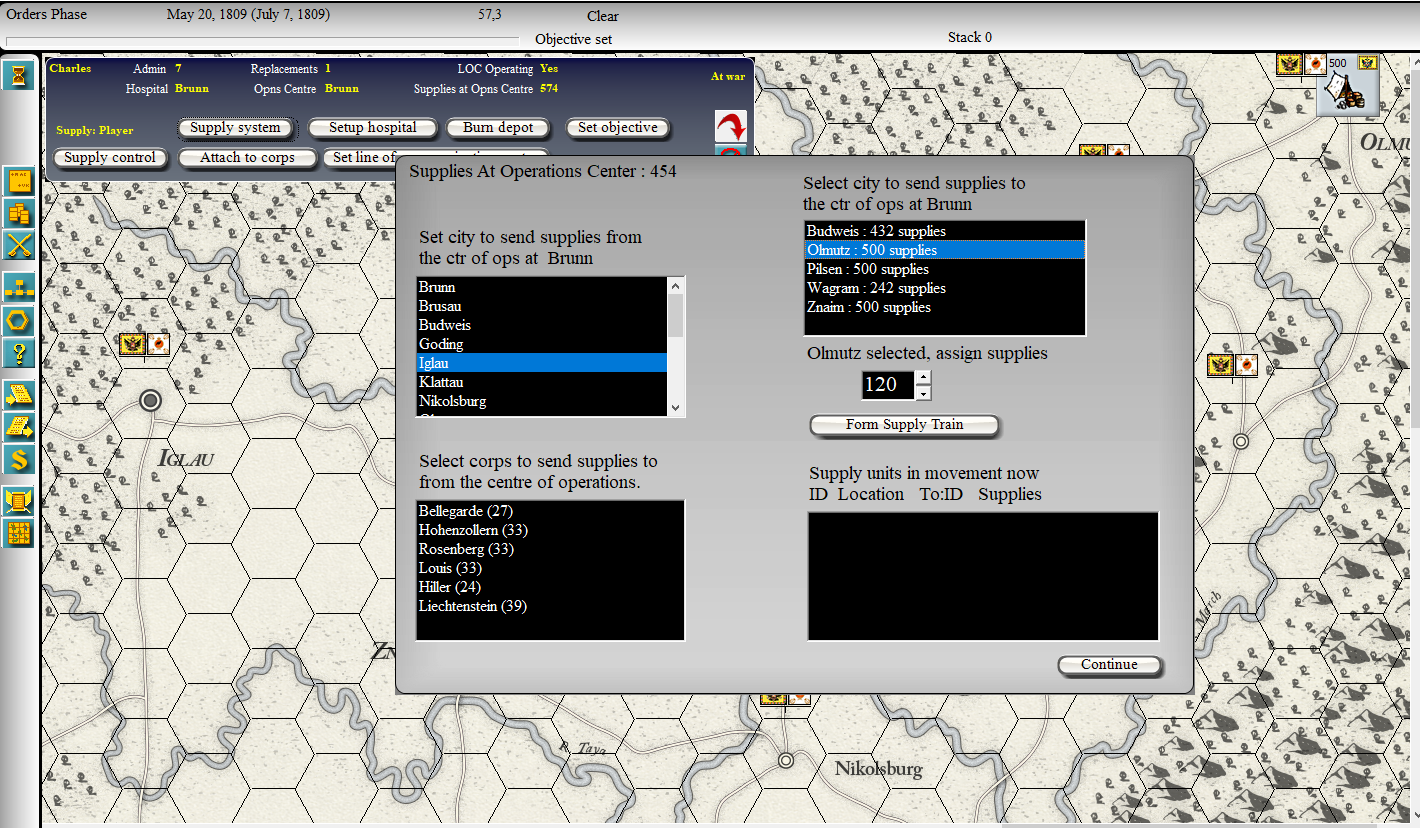Select Hiller (24) corps
Viewport: 1420px width, 828px height.
pos(550,587)
